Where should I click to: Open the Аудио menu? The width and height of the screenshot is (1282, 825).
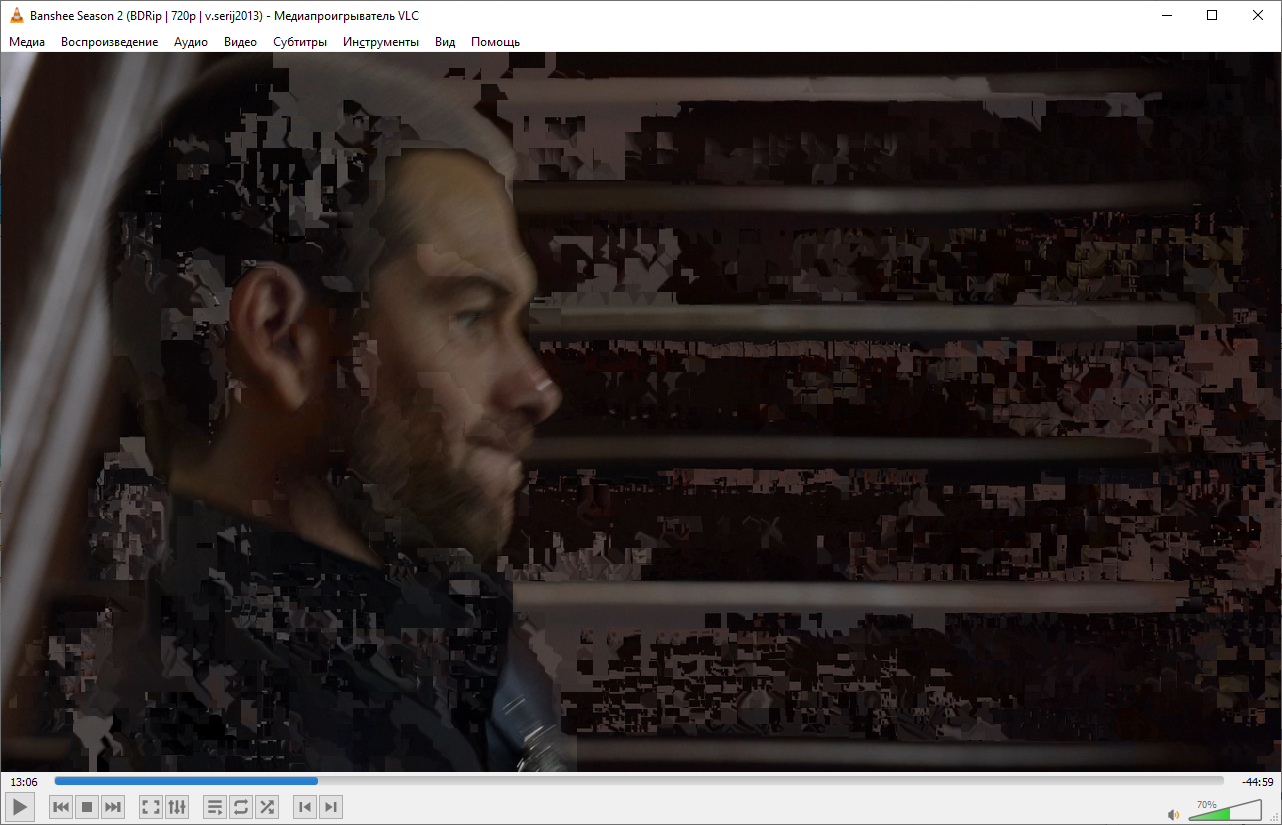tap(190, 42)
